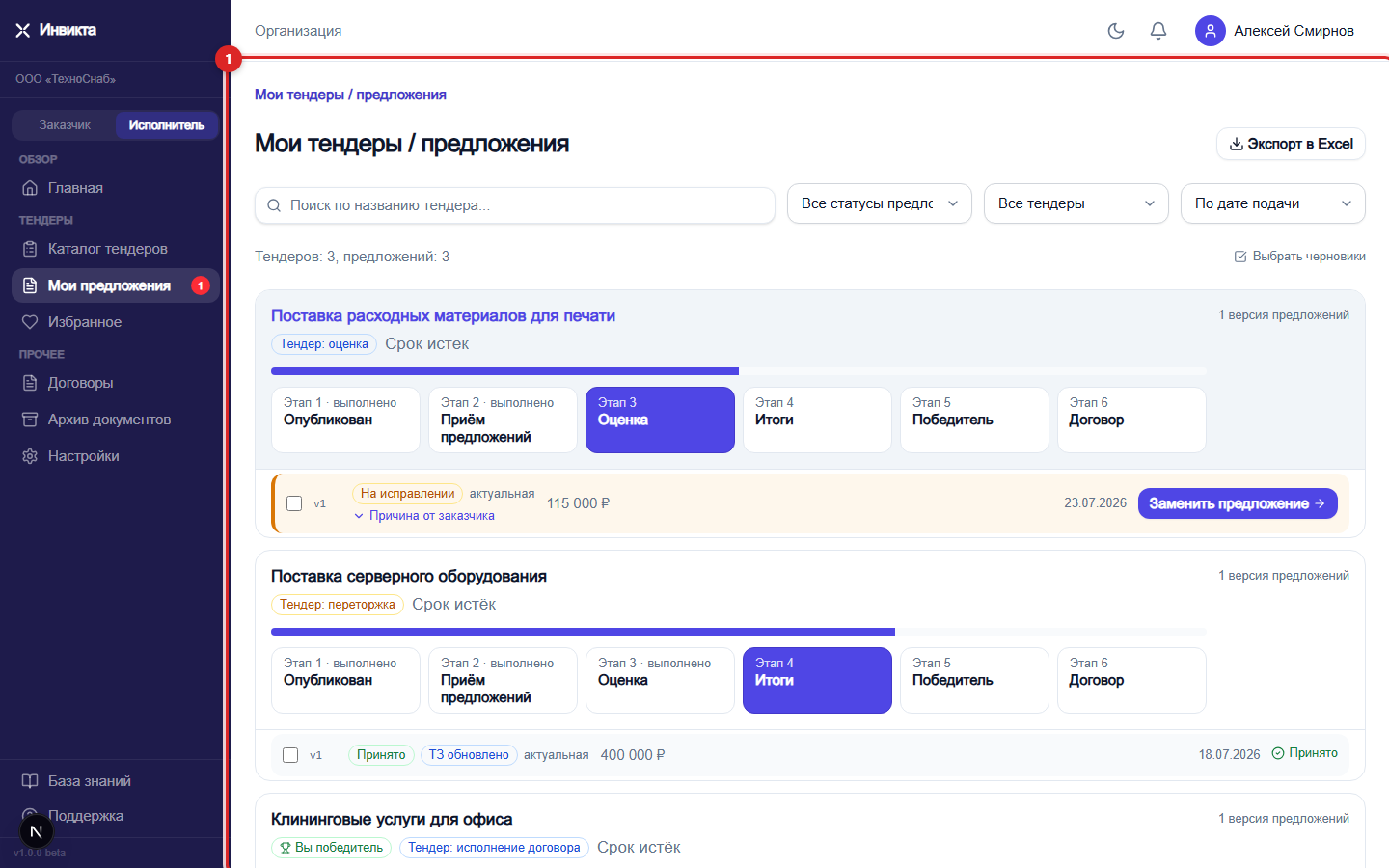Click the Избранное heart icon
This screenshot has height=868, width=1389.
[30, 322]
